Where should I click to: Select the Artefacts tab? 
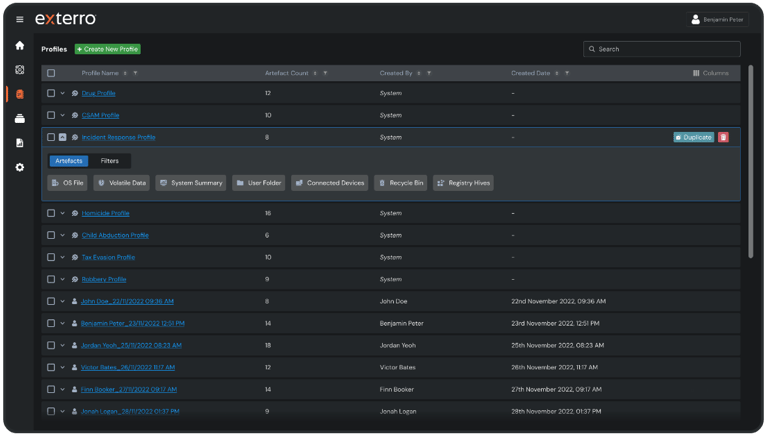(69, 160)
